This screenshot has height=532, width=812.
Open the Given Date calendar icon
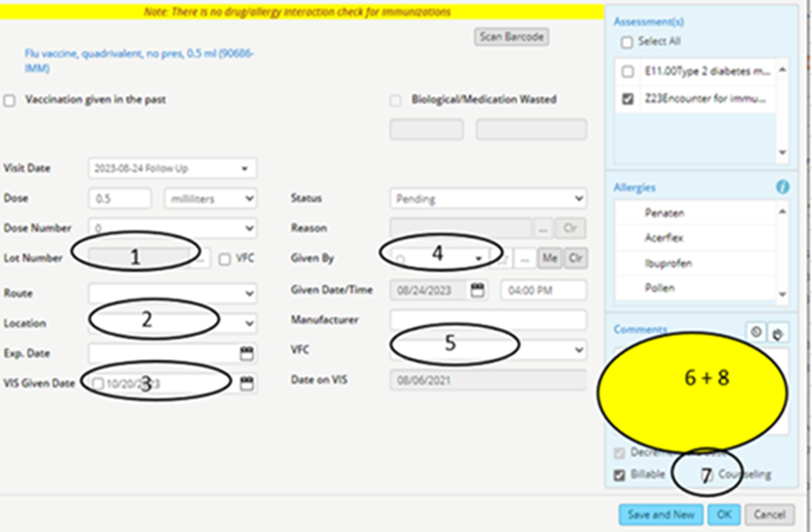pos(477,290)
